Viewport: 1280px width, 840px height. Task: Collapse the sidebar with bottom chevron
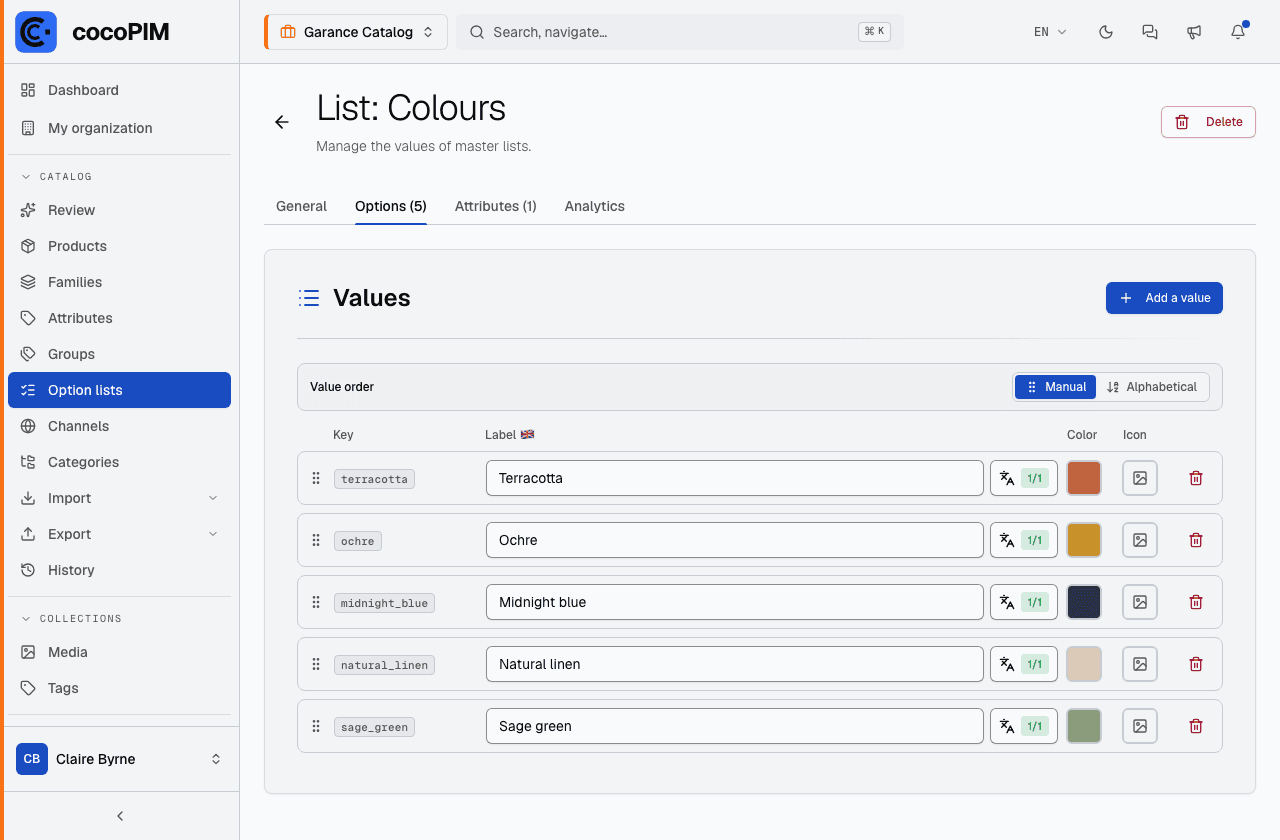click(120, 816)
